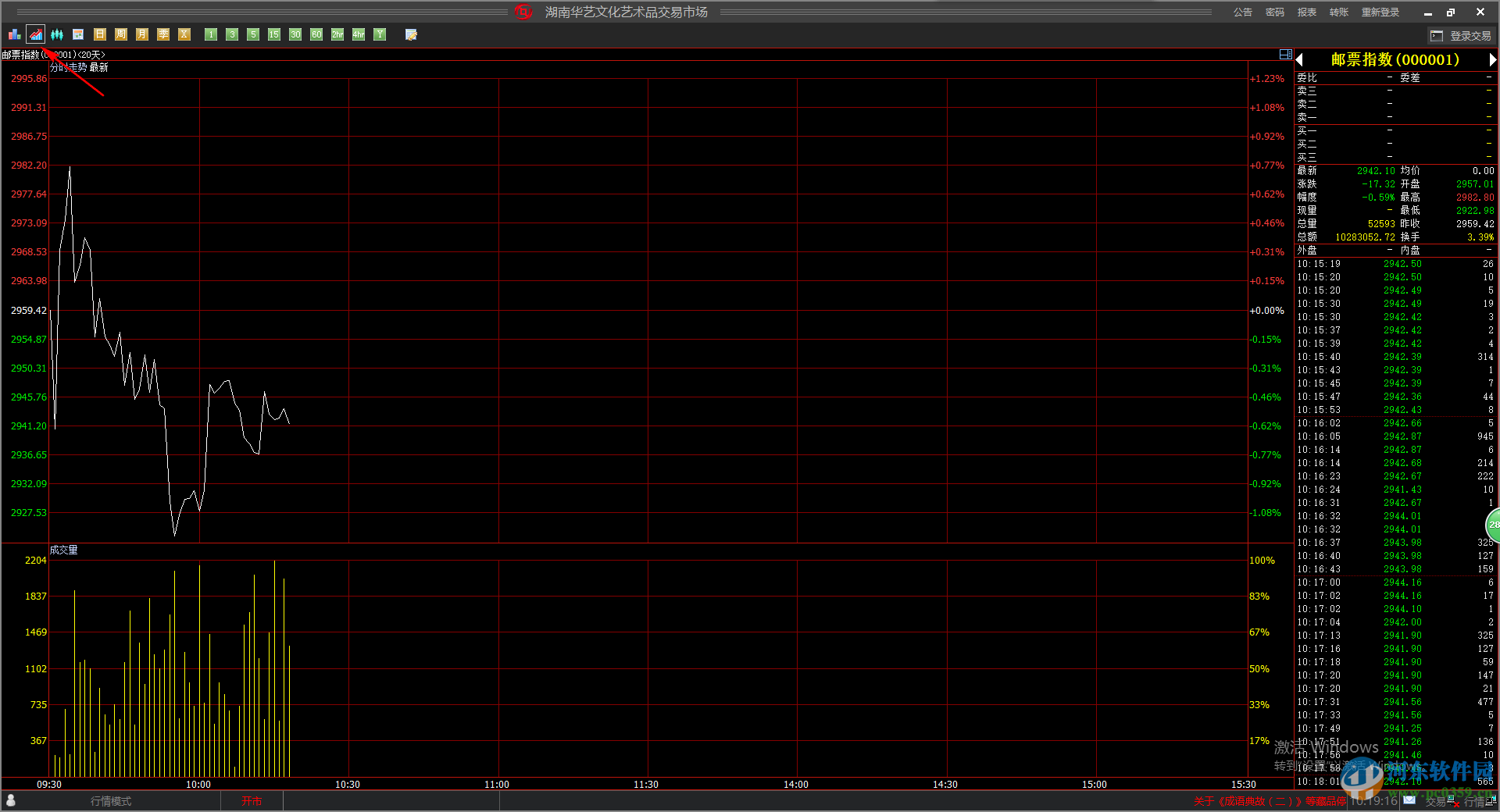The height and width of the screenshot is (812, 1500).
Task: Select highest price value 2982.80
Action: 1475,198
